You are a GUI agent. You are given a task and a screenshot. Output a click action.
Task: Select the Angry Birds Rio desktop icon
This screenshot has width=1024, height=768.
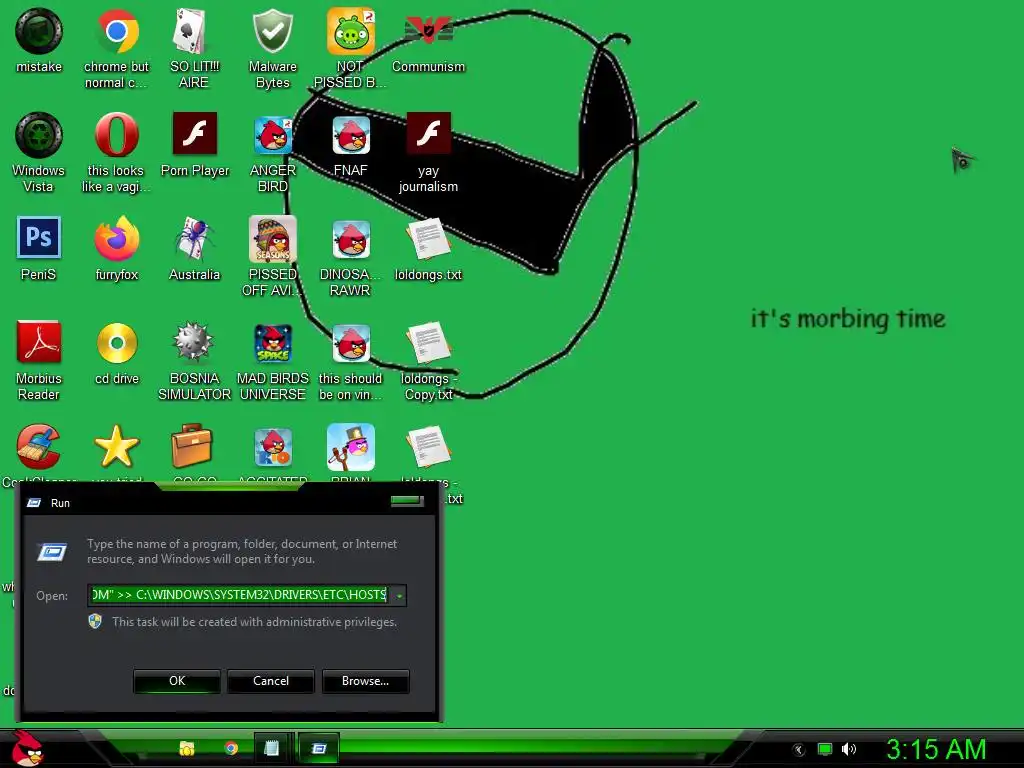[x=272, y=447]
